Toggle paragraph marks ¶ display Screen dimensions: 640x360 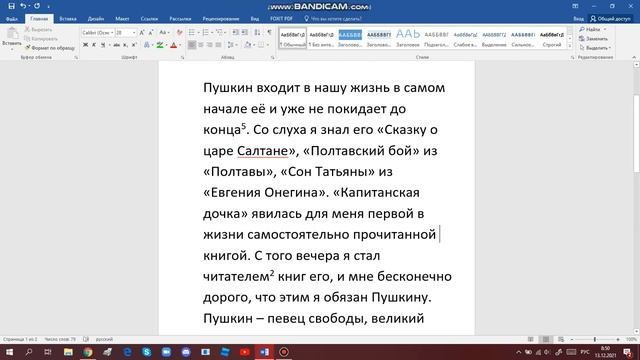coord(269,33)
